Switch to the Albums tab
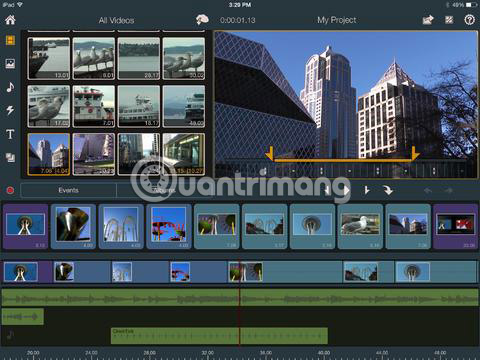The height and width of the screenshot is (360, 480). tap(164, 190)
